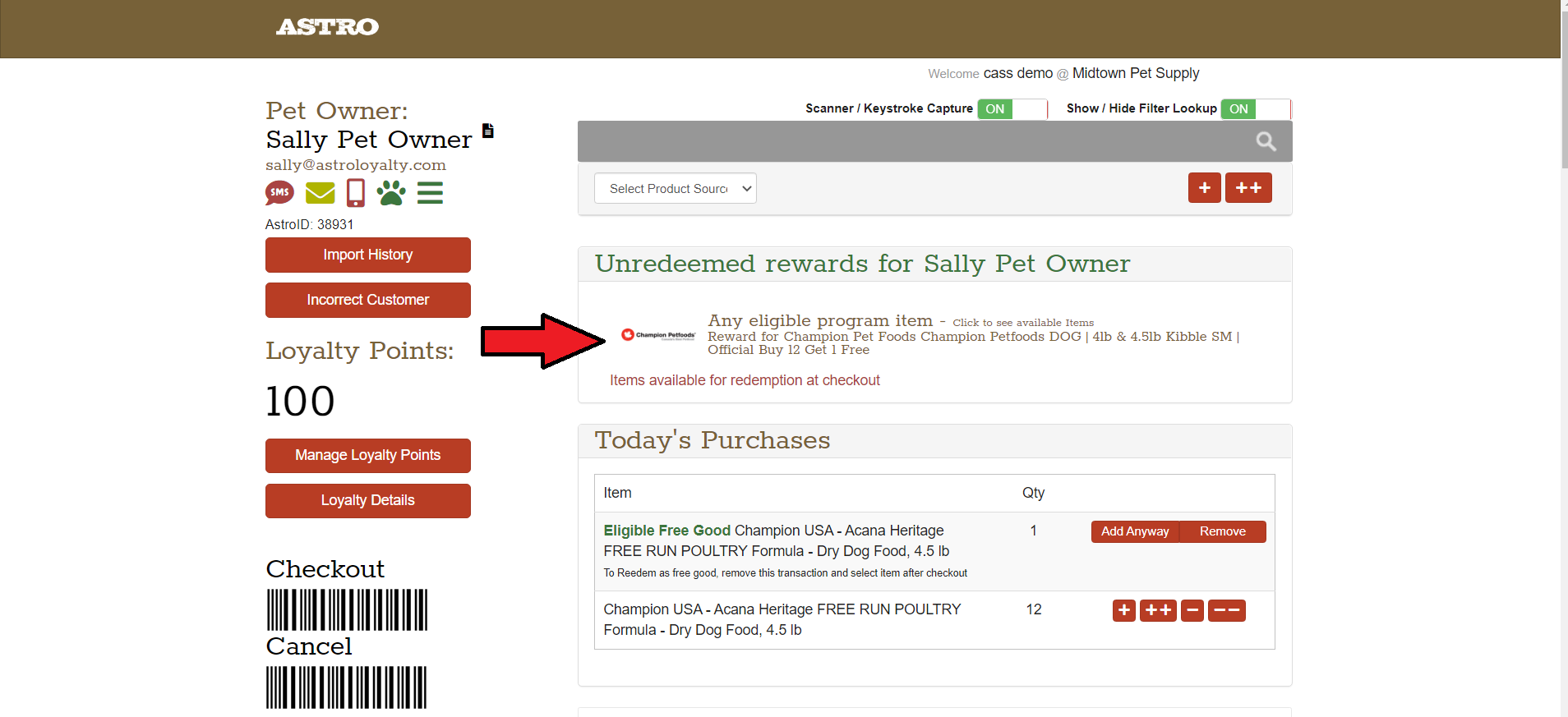Click 'Items available for redemption at checkout' text
The image size is (1568, 717).
pos(745,380)
